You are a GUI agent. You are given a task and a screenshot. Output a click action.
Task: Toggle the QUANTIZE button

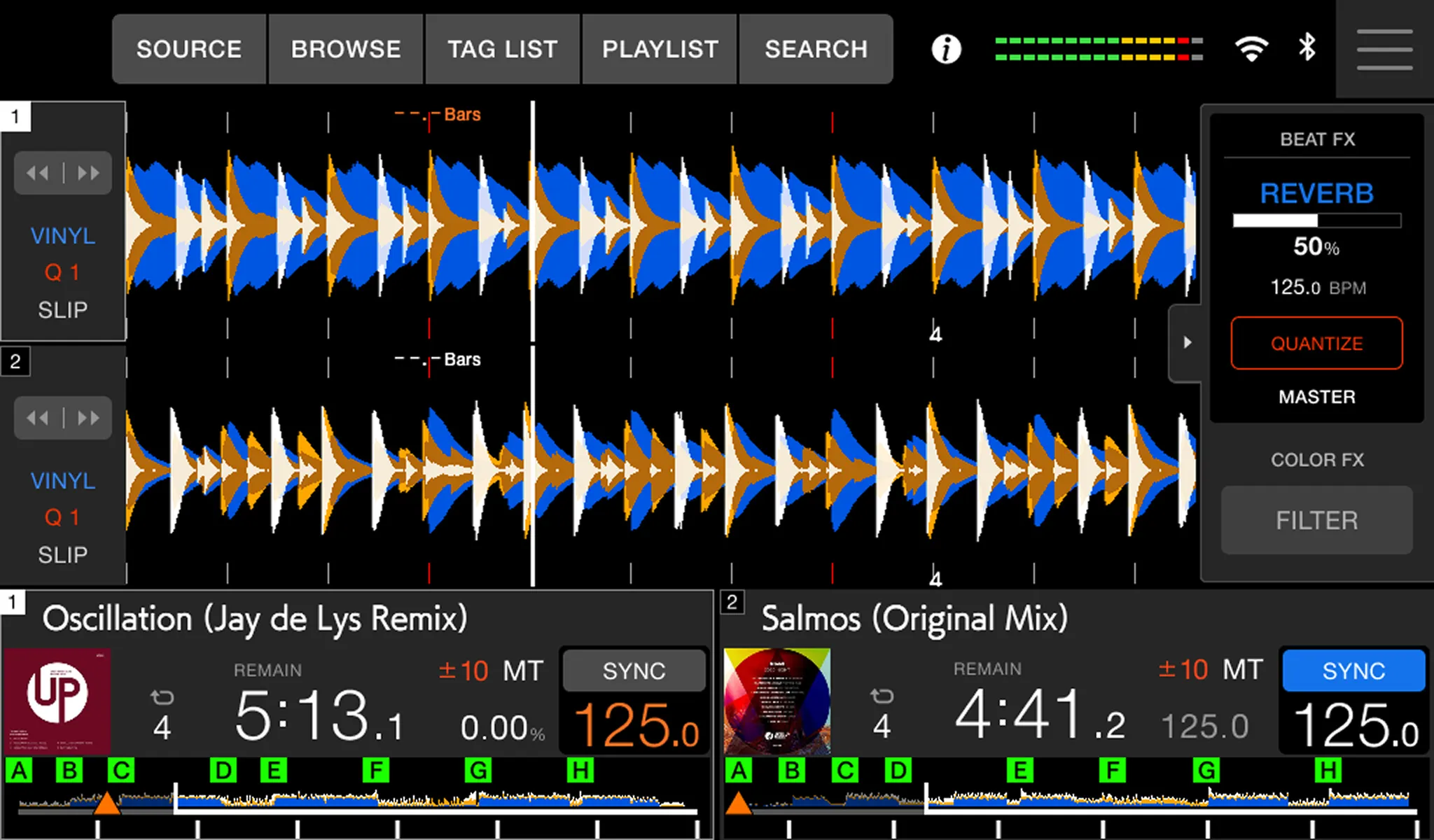tap(1317, 343)
